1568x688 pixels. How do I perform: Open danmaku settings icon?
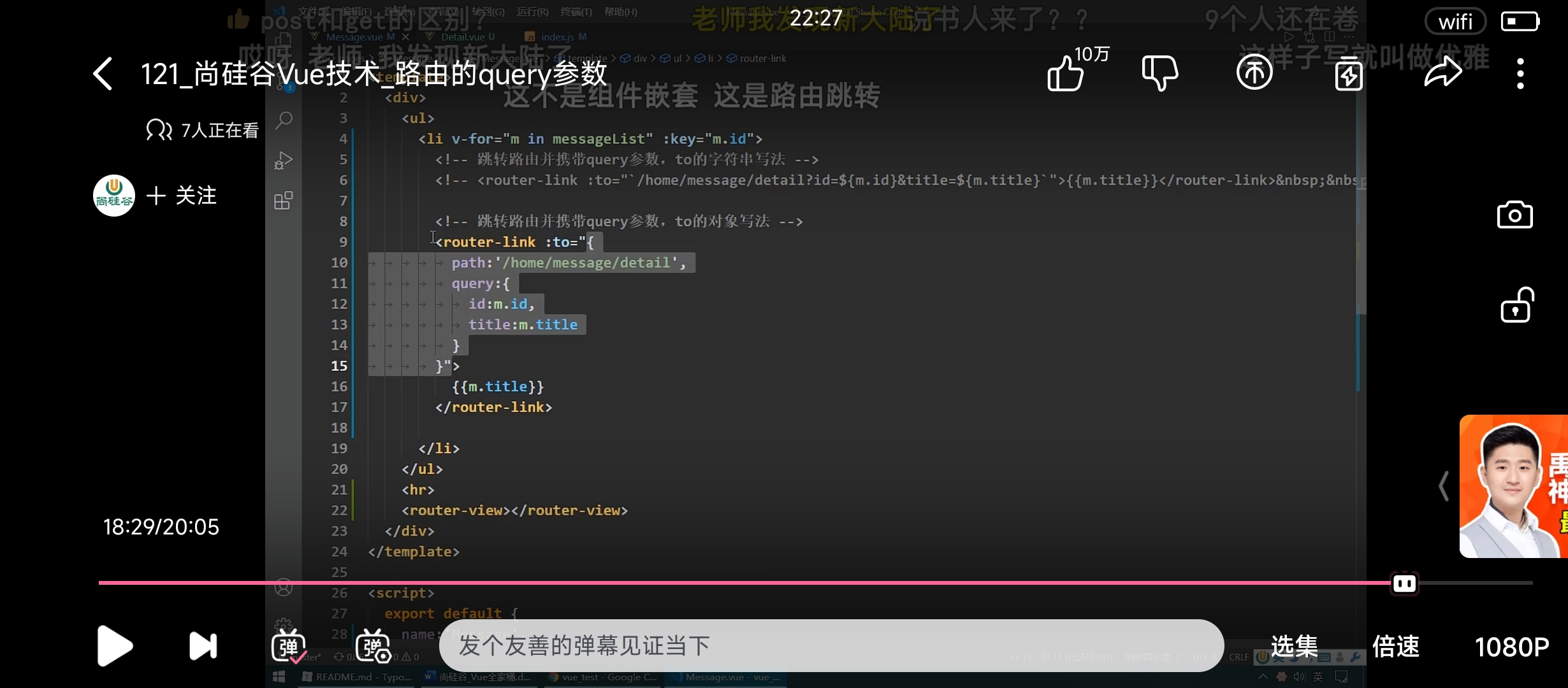point(373,647)
